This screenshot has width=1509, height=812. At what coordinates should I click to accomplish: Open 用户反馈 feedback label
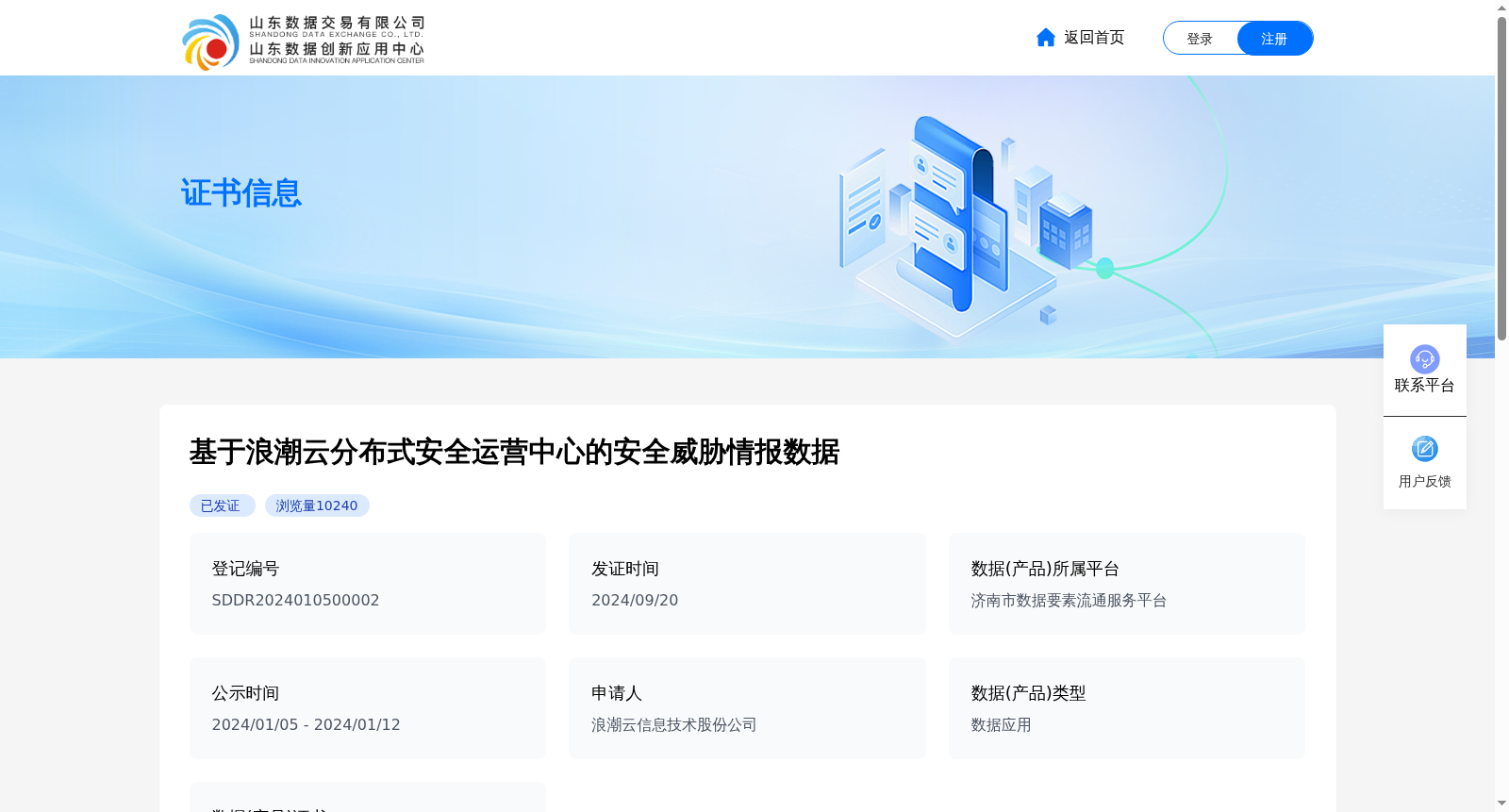point(1424,482)
